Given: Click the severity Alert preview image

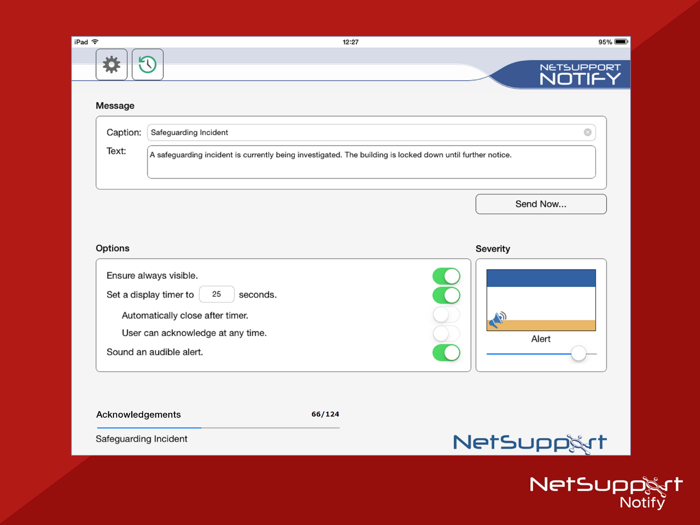Looking at the screenshot, I should (541, 300).
